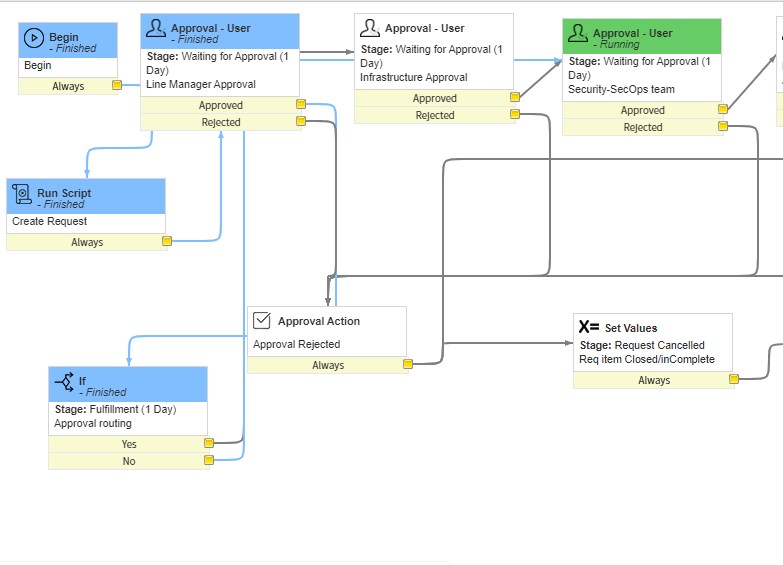Click Rejected condition of Line Manager Approval
The height and width of the screenshot is (565, 783).
(220, 122)
